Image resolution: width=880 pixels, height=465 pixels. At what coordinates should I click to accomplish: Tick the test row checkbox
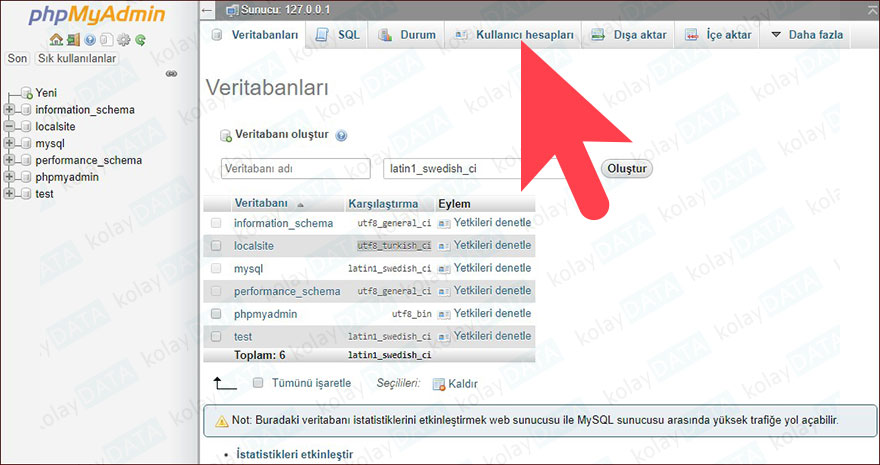(x=216, y=337)
